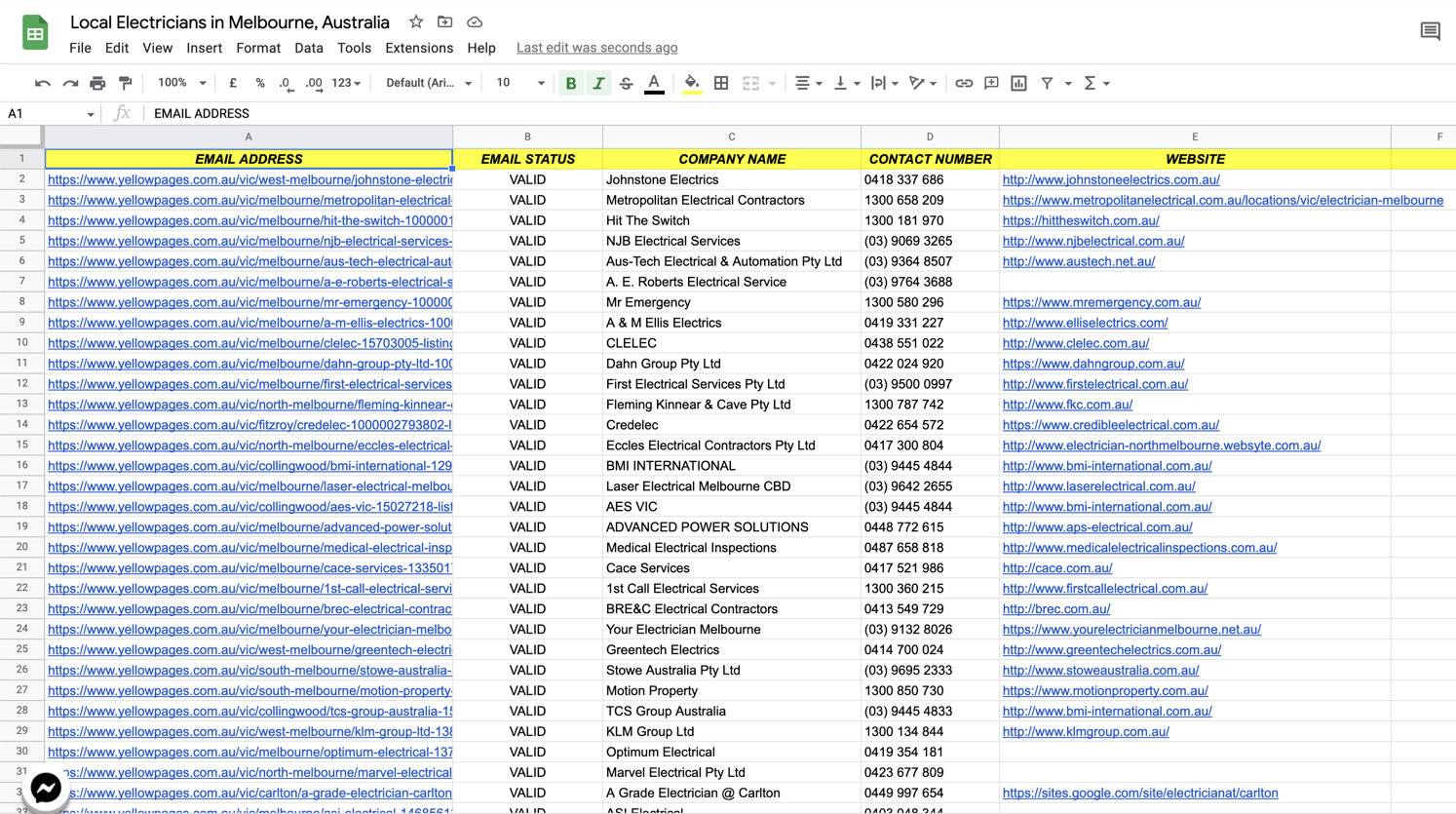Open the njb-electrical-services yellowpages link
The height and width of the screenshot is (814, 1456).
coord(249,241)
